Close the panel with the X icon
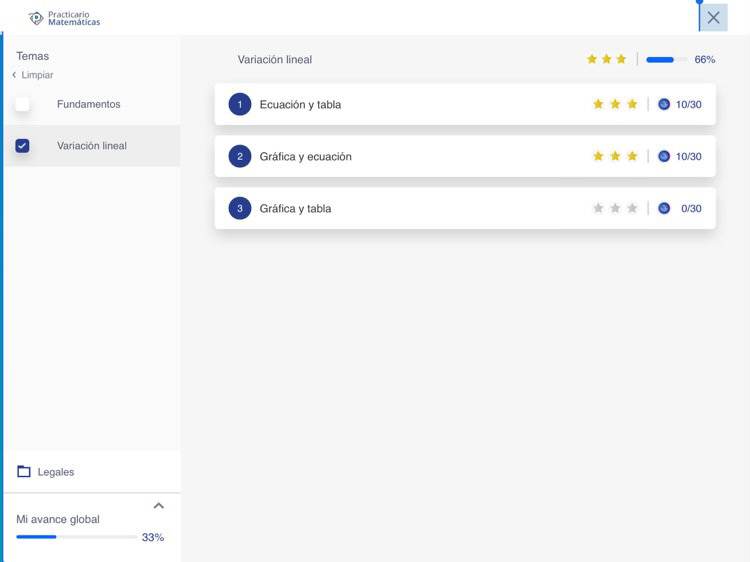Screen dimensions: 750x562 point(713,17)
